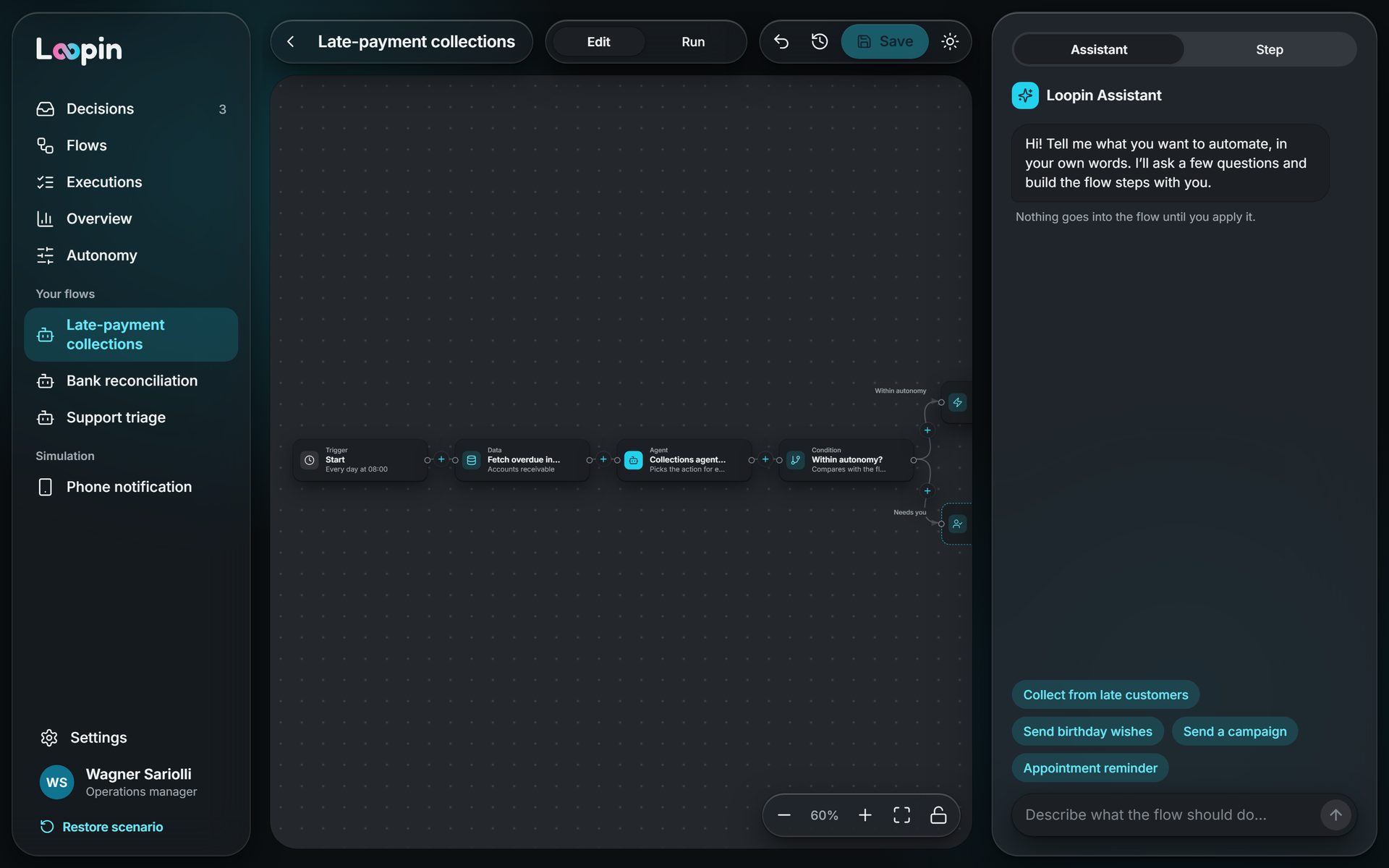Screen dimensions: 1389x868
Task: Toggle light theme with sun icon
Action: [x=950, y=42]
